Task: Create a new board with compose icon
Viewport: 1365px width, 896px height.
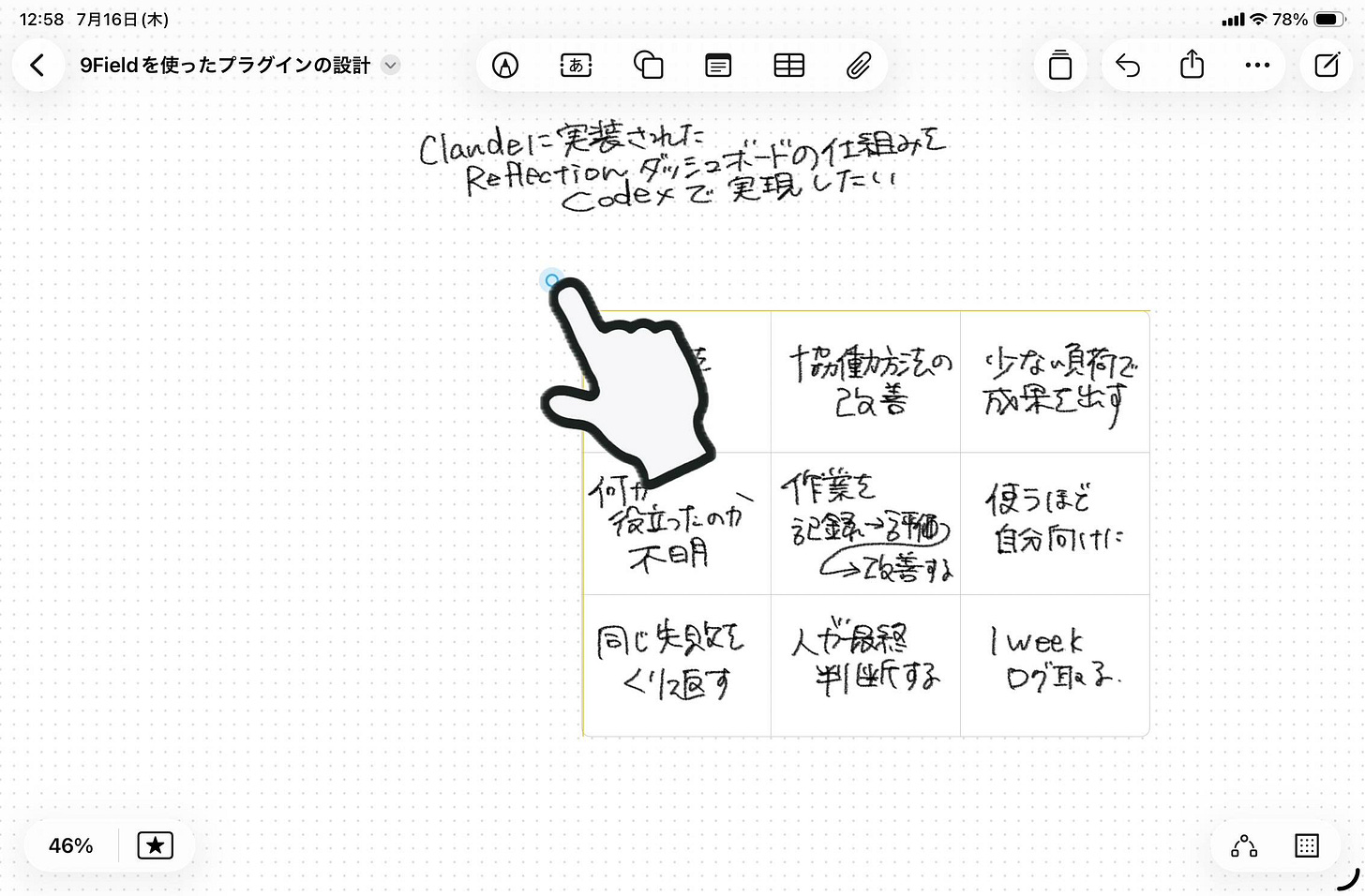Action: pos(1327,66)
